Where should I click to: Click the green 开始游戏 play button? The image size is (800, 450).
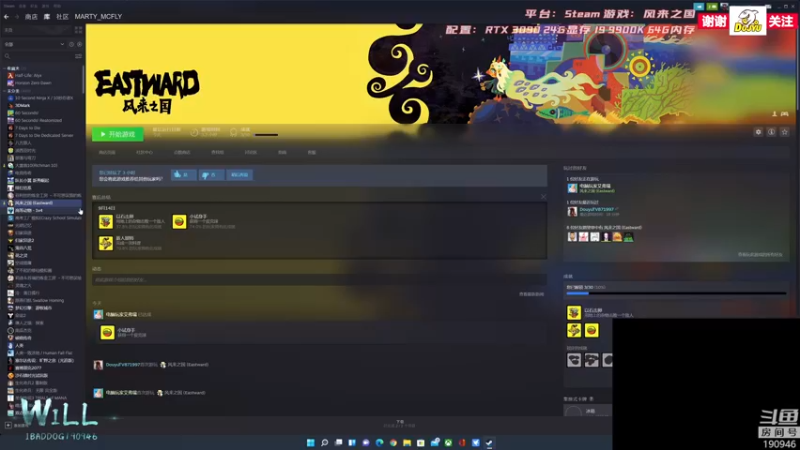click(117, 134)
